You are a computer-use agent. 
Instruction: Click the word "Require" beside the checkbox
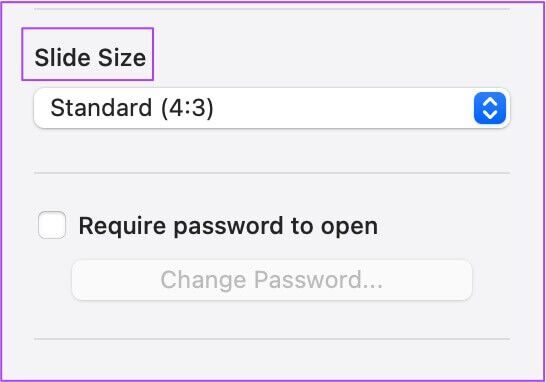[122, 226]
